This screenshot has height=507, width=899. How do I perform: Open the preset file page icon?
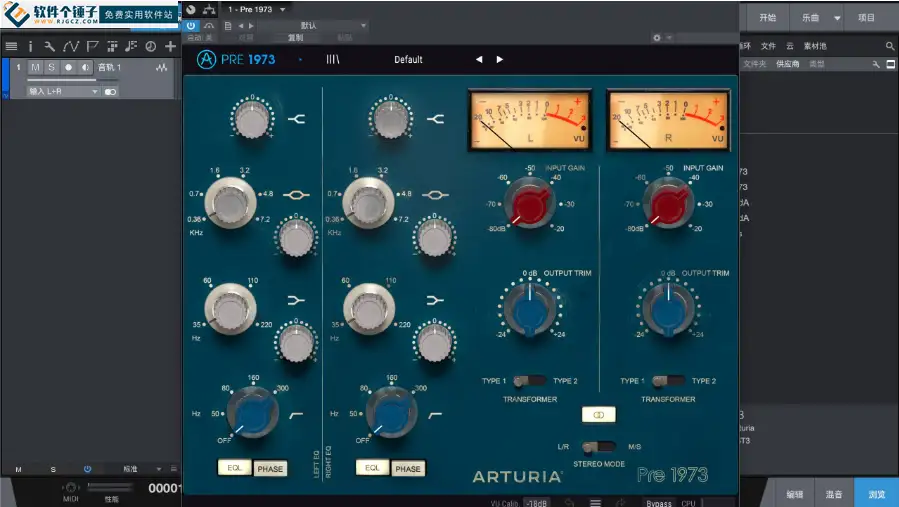(x=228, y=26)
